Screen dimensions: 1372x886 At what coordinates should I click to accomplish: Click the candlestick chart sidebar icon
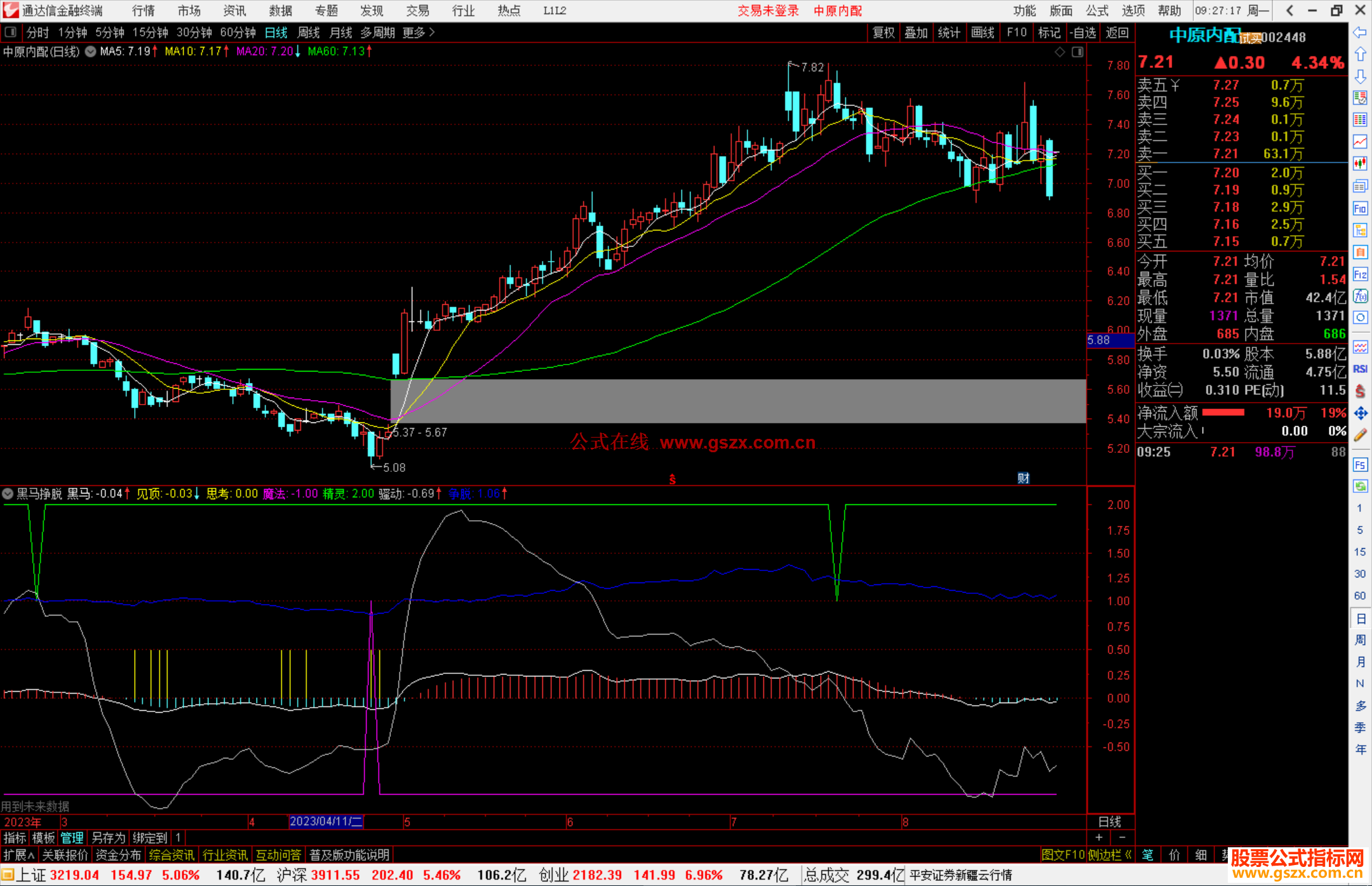1360,163
